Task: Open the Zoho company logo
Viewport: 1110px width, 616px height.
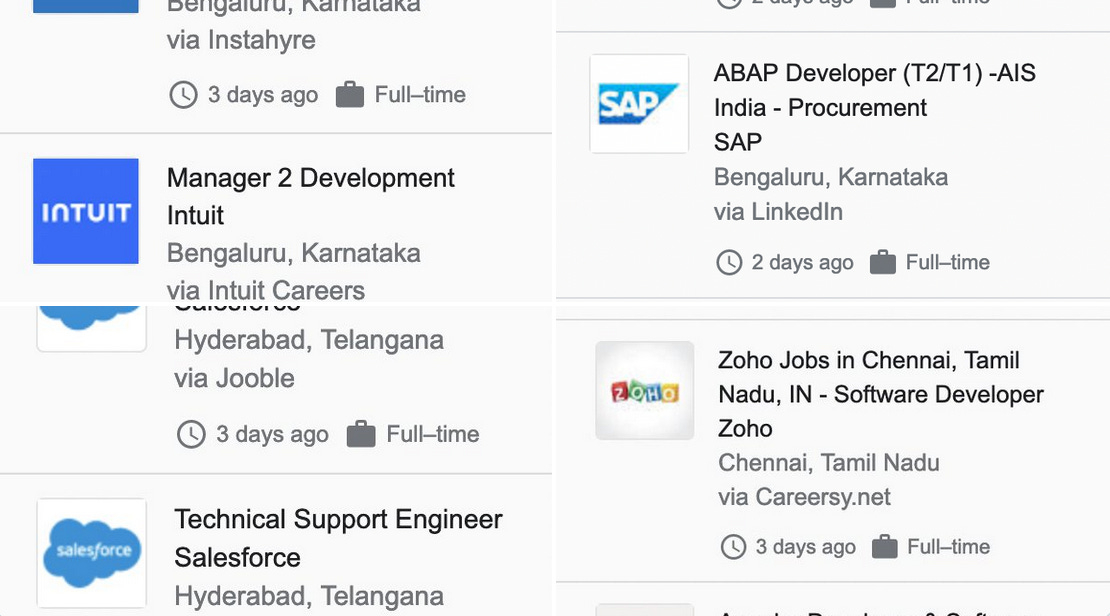Action: [645, 391]
